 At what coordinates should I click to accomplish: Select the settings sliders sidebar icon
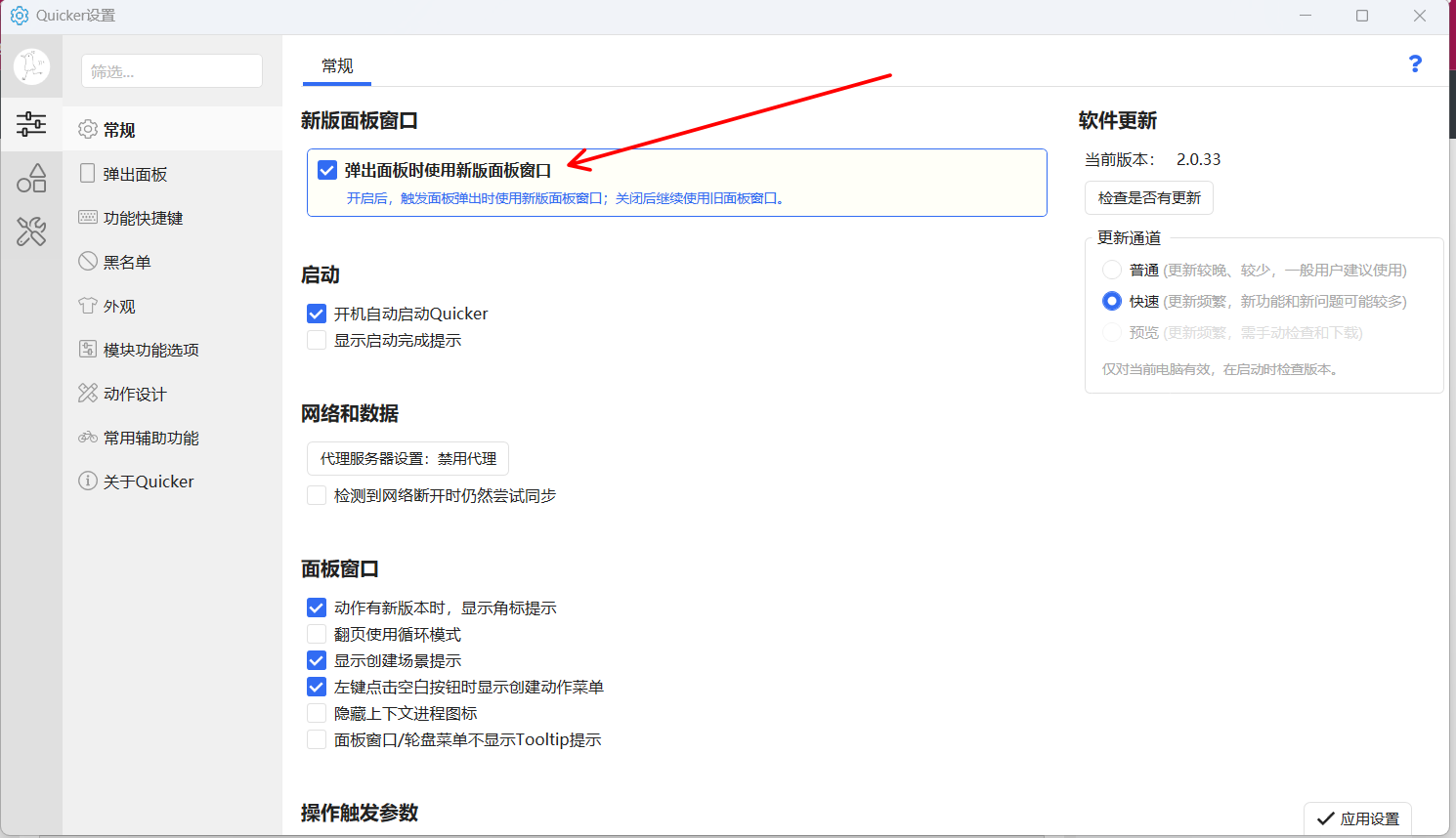click(x=31, y=123)
